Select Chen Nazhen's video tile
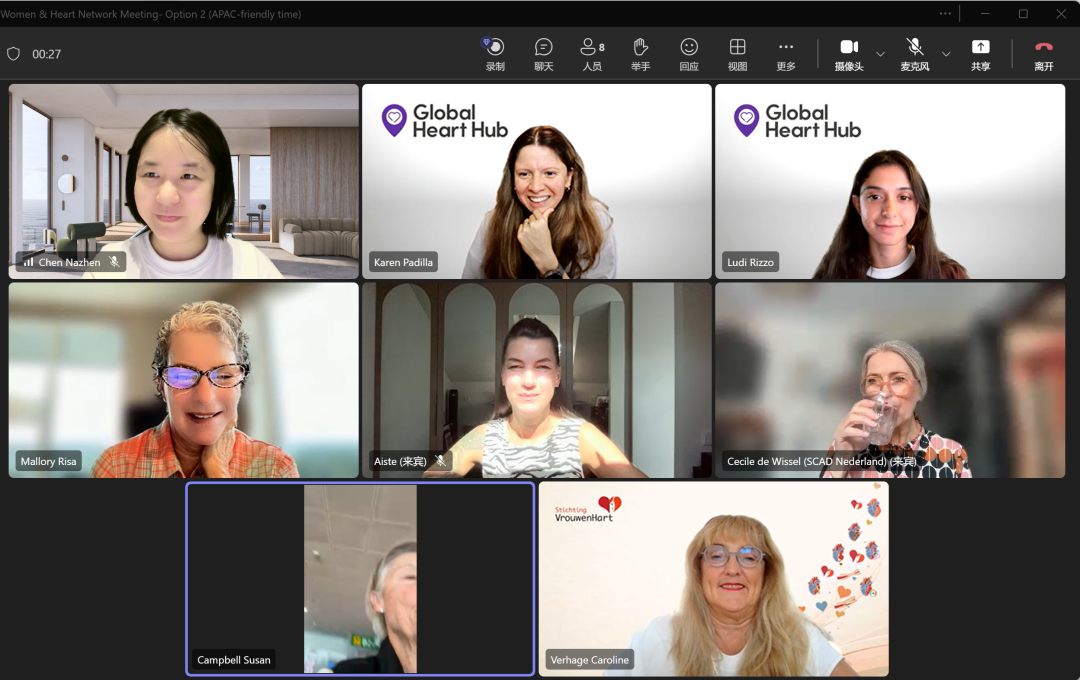The height and width of the screenshot is (680, 1080). (184, 181)
